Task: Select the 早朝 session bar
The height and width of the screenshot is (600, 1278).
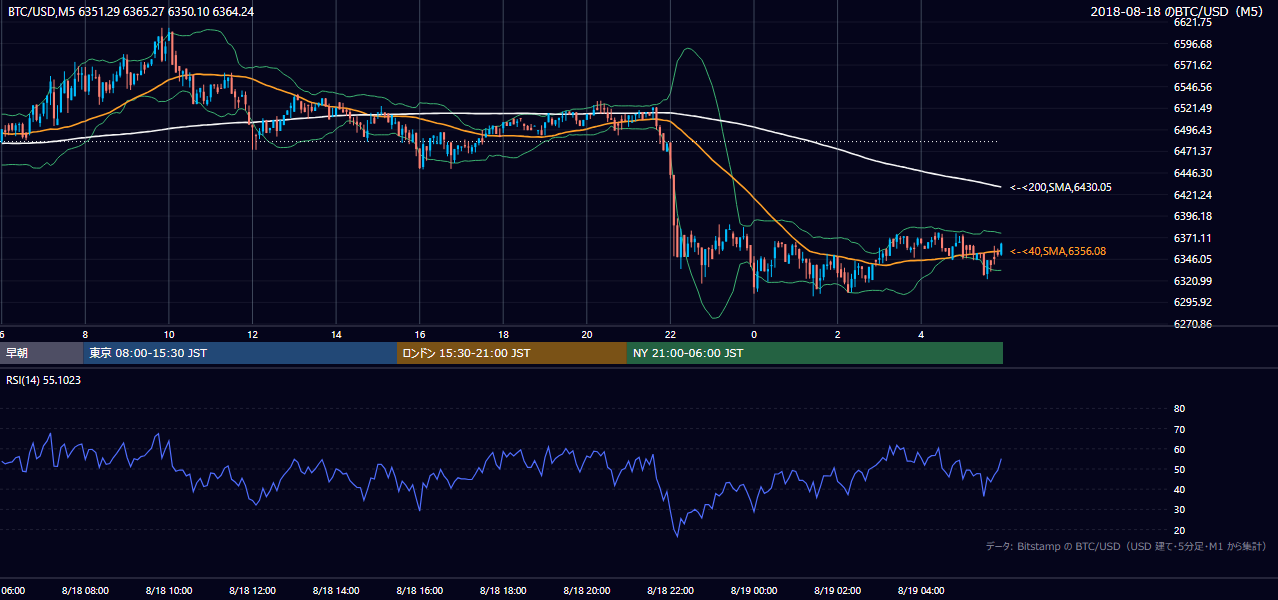Action: click(x=41, y=353)
